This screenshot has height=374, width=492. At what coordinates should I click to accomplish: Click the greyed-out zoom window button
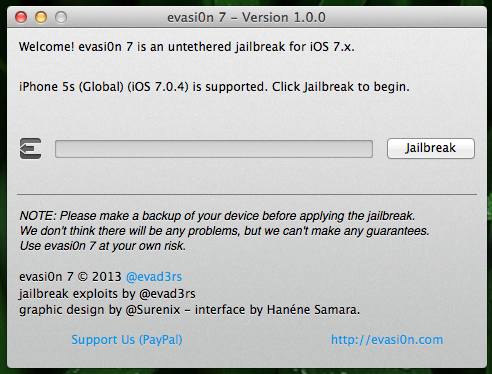[61, 17]
